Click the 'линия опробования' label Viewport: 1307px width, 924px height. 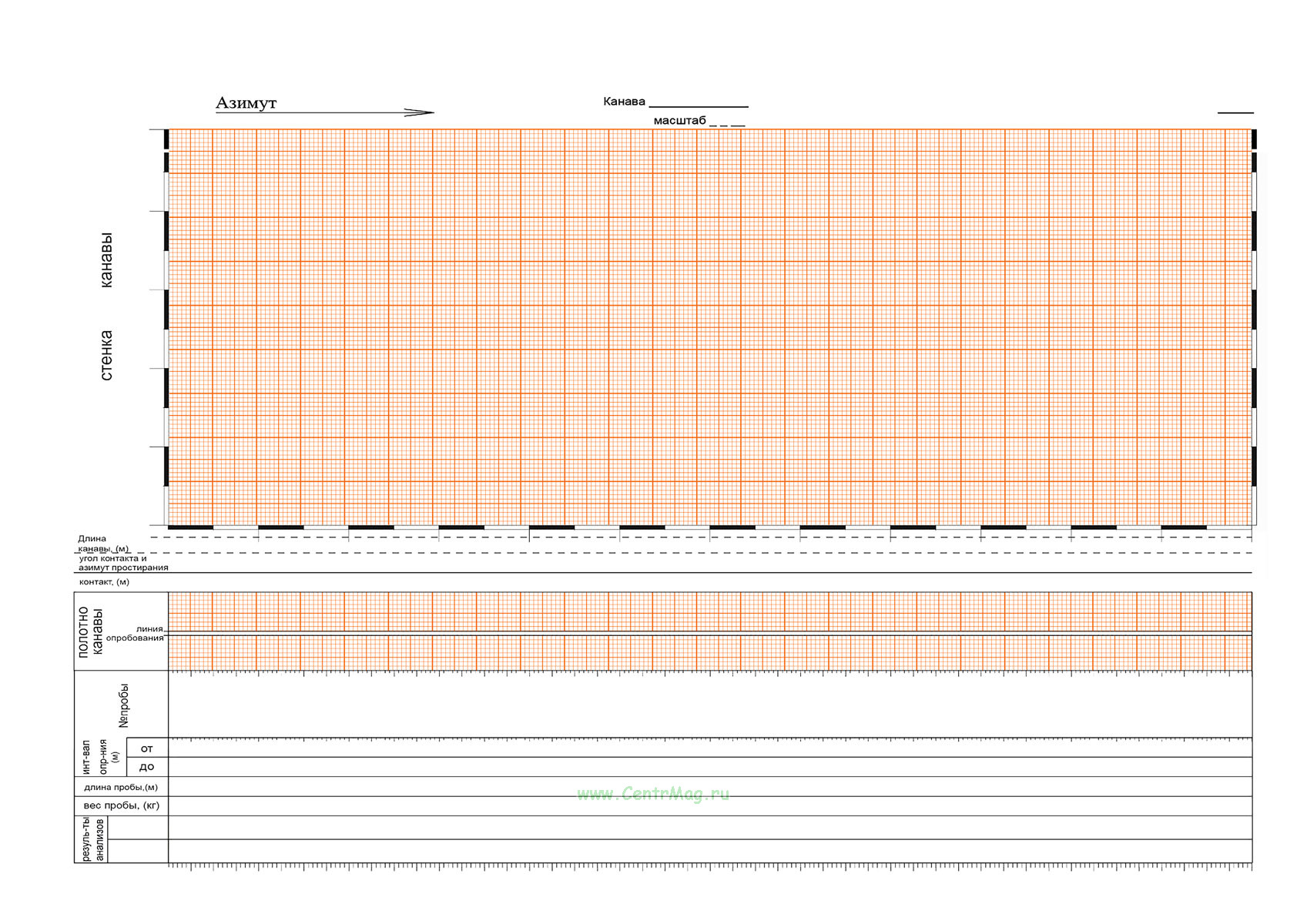[136, 634]
